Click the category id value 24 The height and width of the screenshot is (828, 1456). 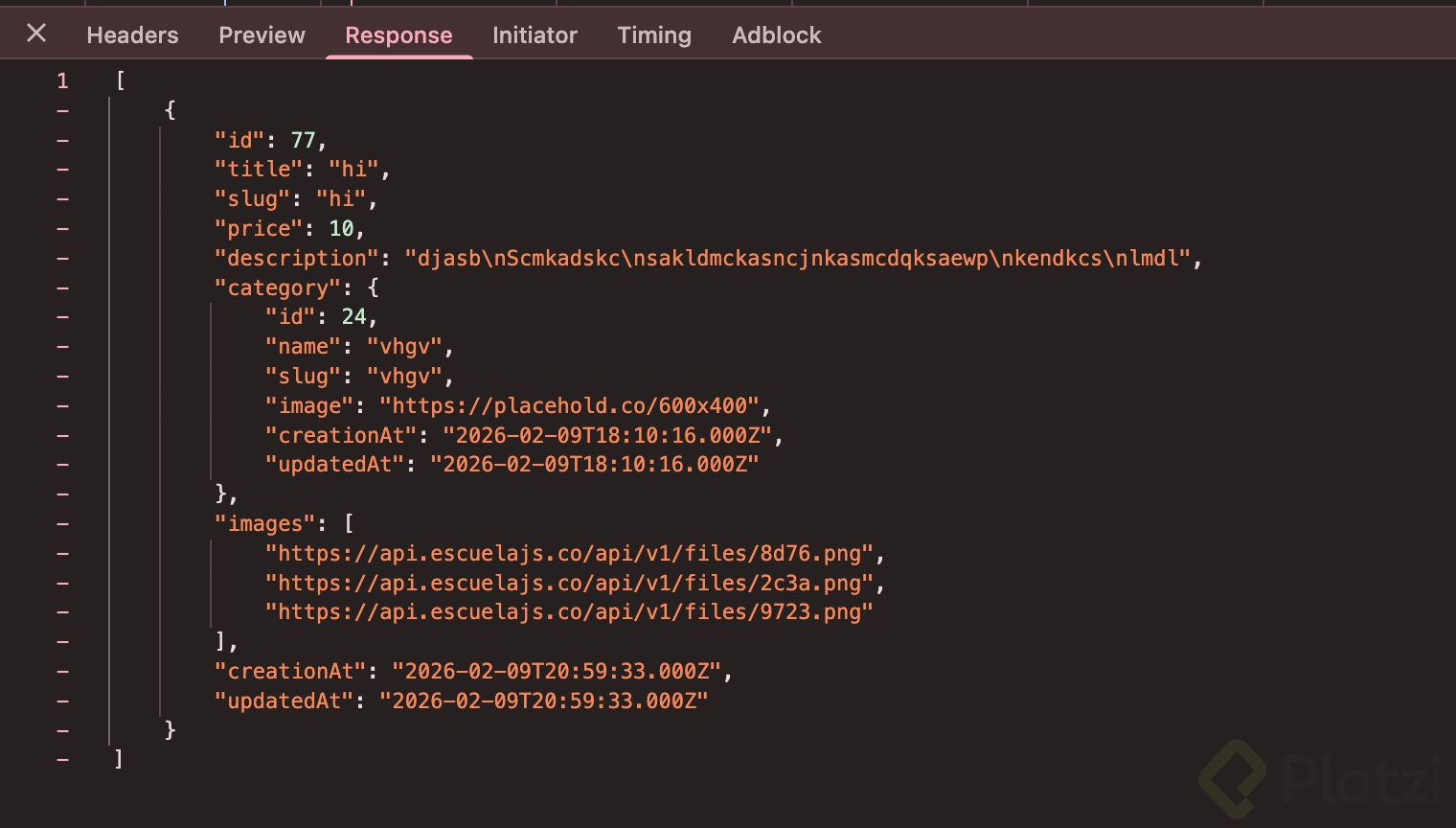point(353,316)
